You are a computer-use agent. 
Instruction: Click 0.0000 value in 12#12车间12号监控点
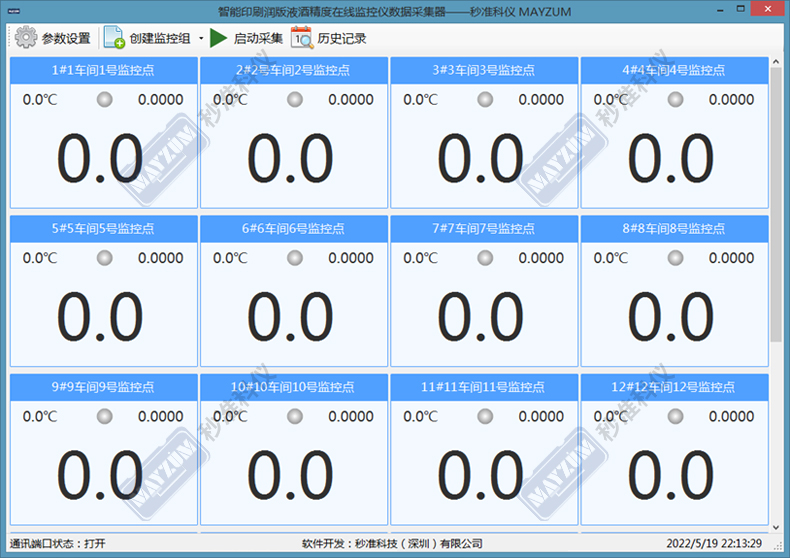click(732, 416)
